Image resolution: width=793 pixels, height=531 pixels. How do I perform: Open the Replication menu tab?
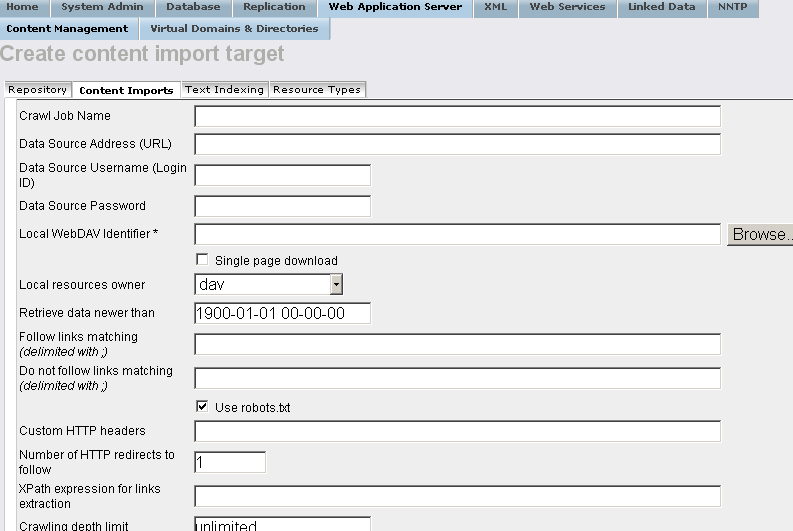click(274, 8)
